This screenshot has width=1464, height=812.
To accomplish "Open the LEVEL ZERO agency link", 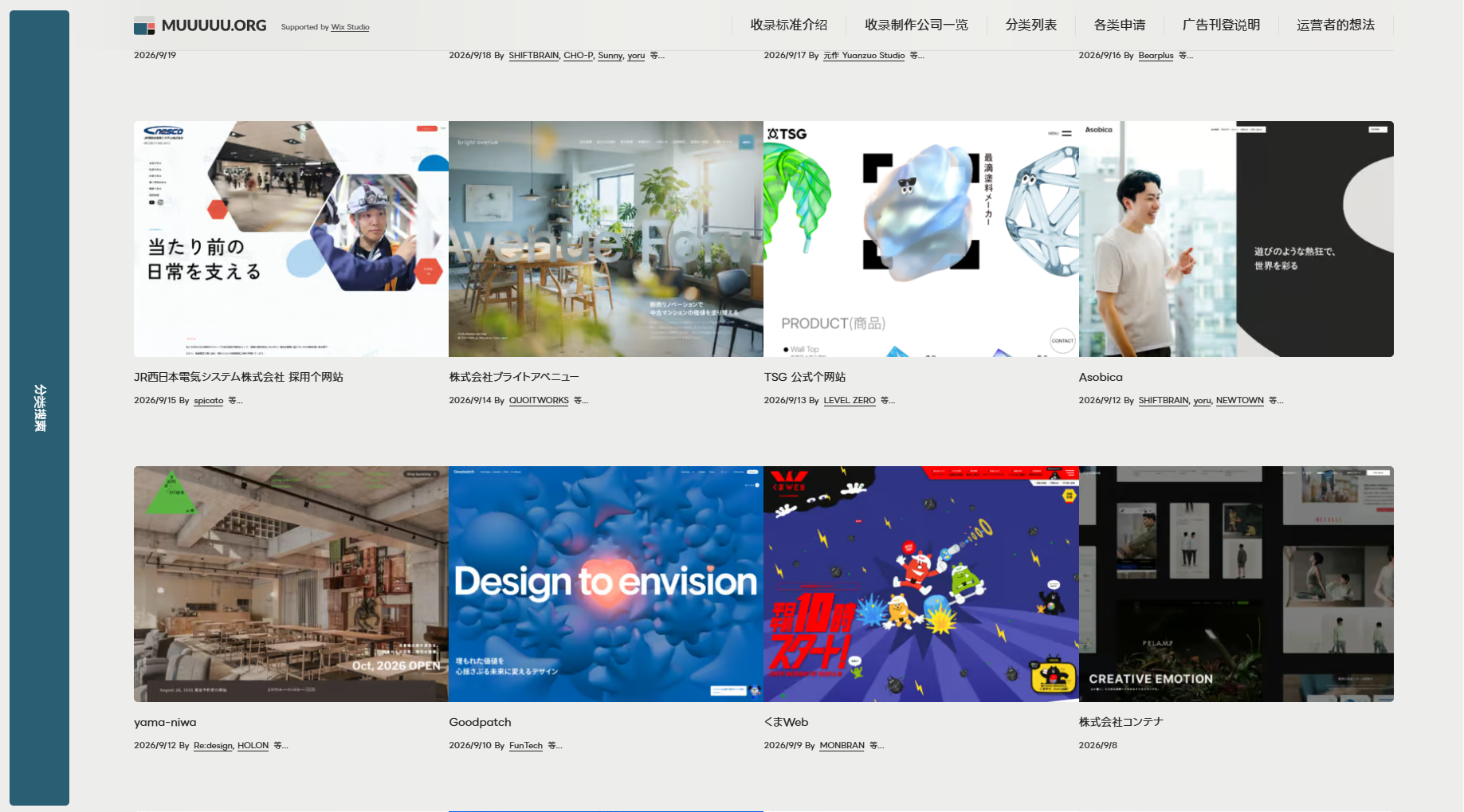I will tap(850, 401).
